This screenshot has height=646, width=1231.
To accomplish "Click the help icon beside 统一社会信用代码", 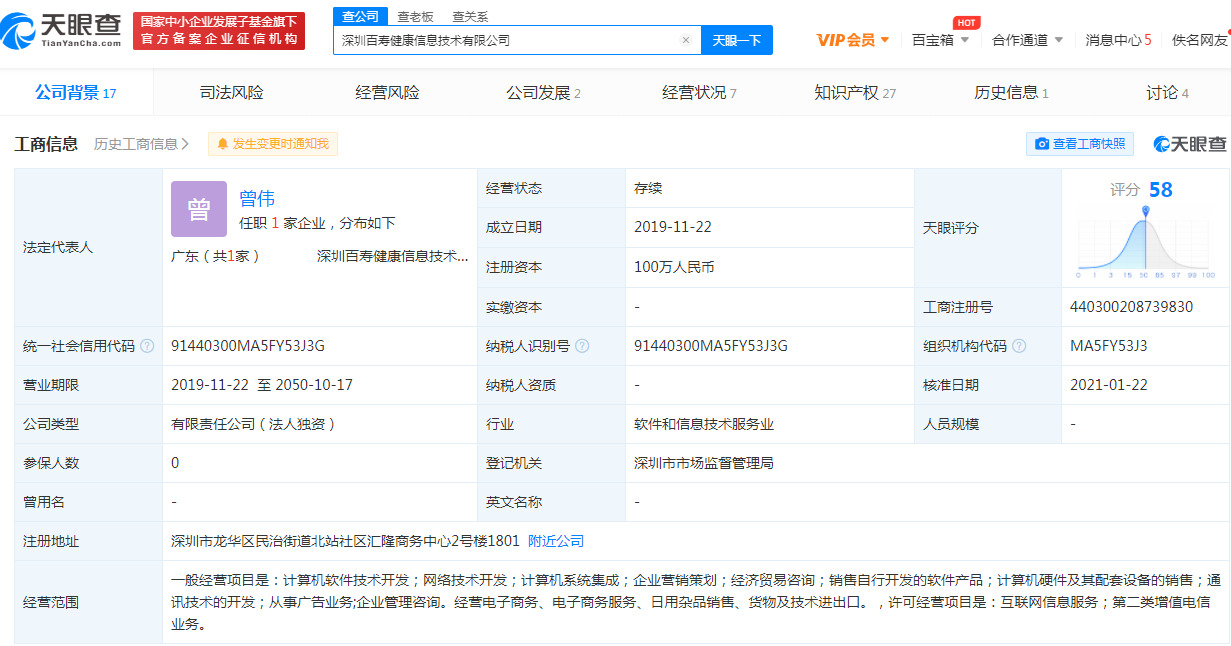I will coord(147,346).
